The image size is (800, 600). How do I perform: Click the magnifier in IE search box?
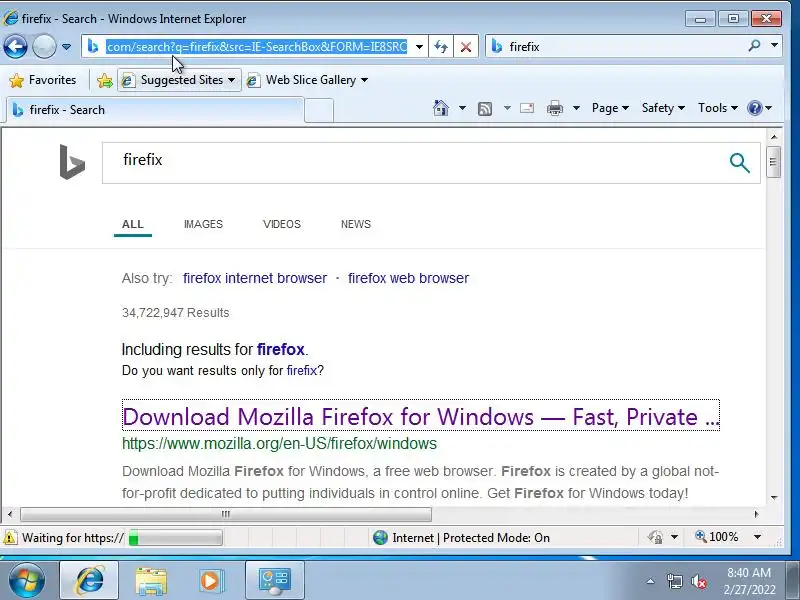pos(754,46)
